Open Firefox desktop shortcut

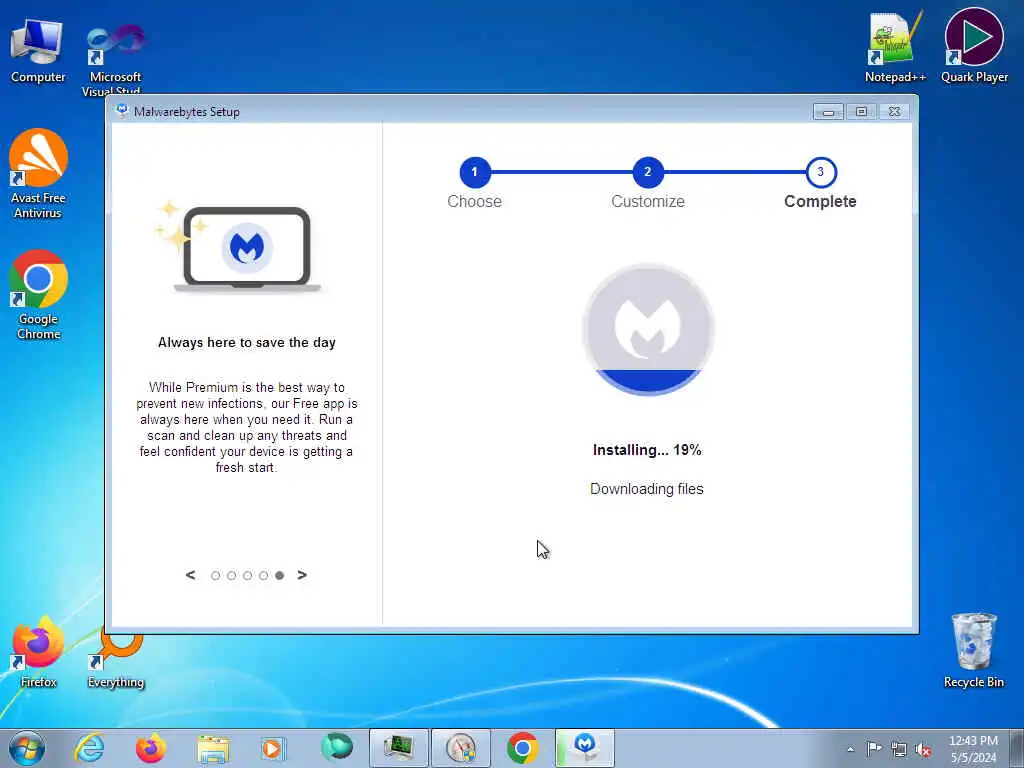[38, 653]
